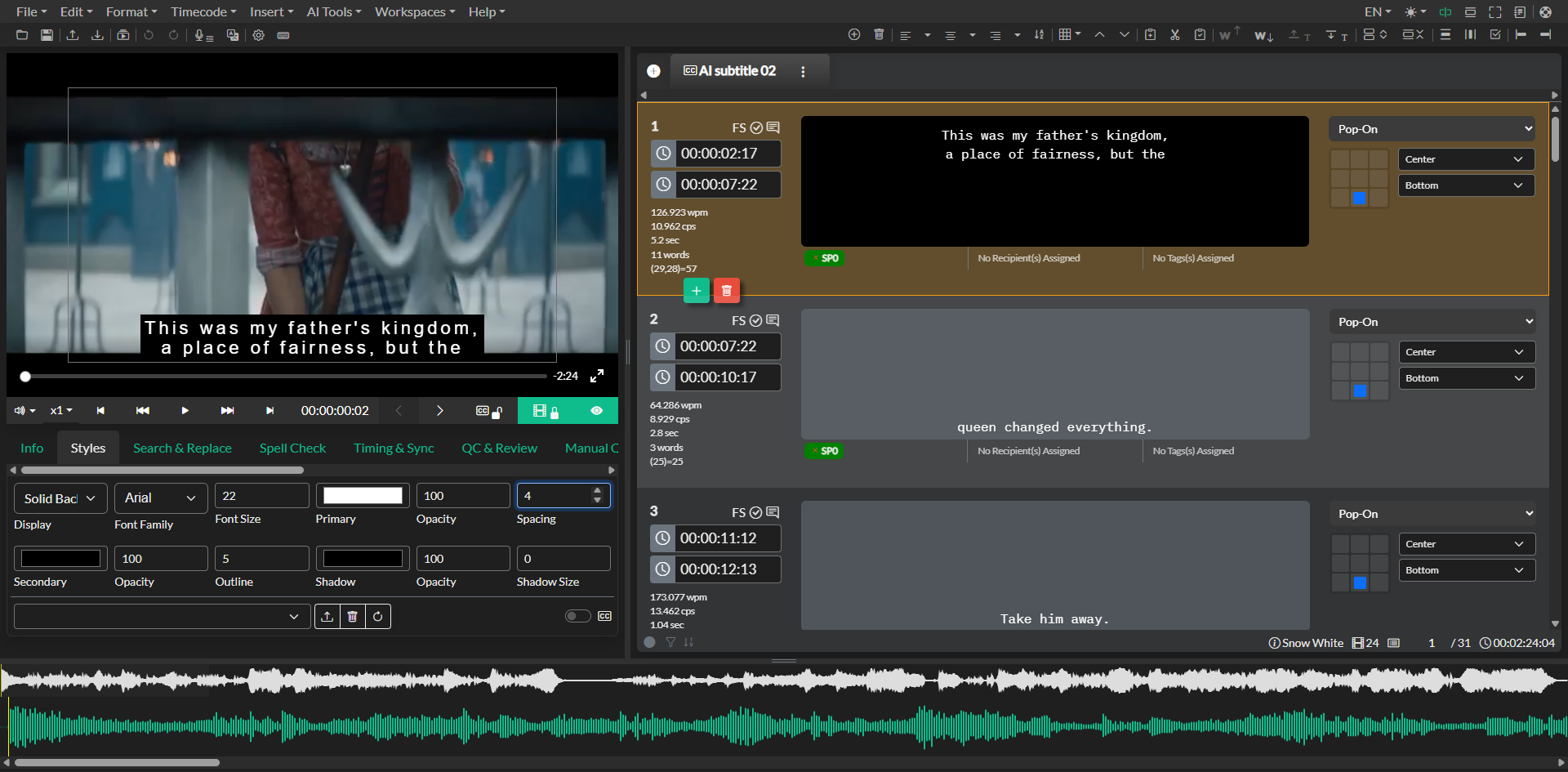Expand the video player to fullscreen
Viewport: 1568px width, 772px height.
click(597, 376)
